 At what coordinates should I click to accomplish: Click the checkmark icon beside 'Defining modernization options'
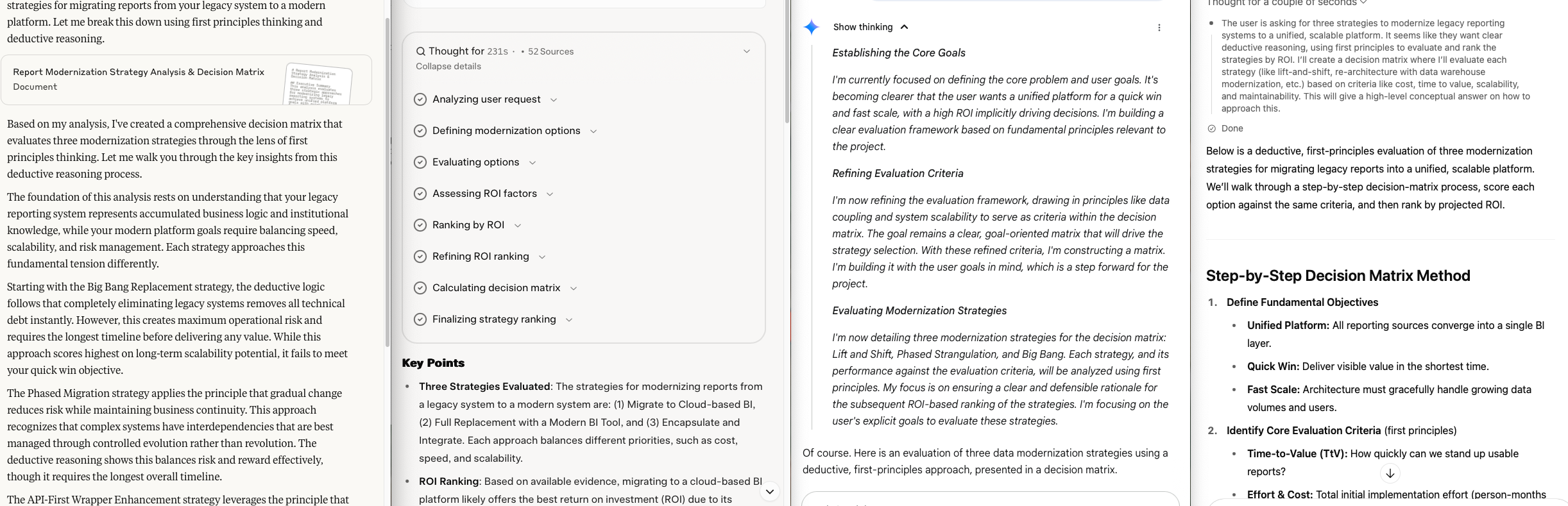pos(420,131)
